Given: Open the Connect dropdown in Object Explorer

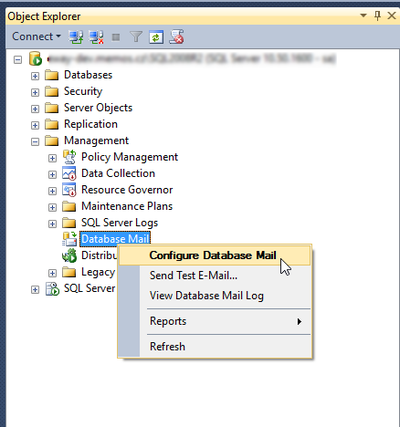Looking at the screenshot, I should pos(36,36).
